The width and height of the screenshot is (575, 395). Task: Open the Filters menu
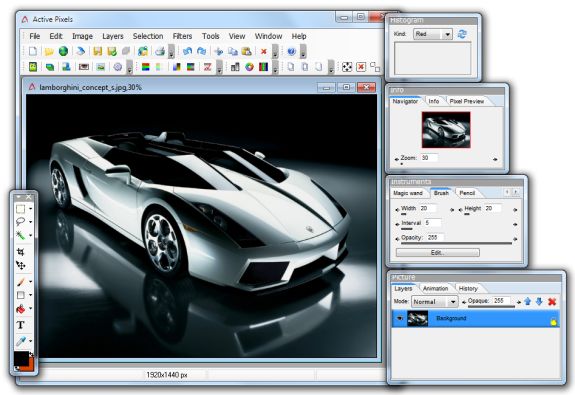(x=182, y=36)
